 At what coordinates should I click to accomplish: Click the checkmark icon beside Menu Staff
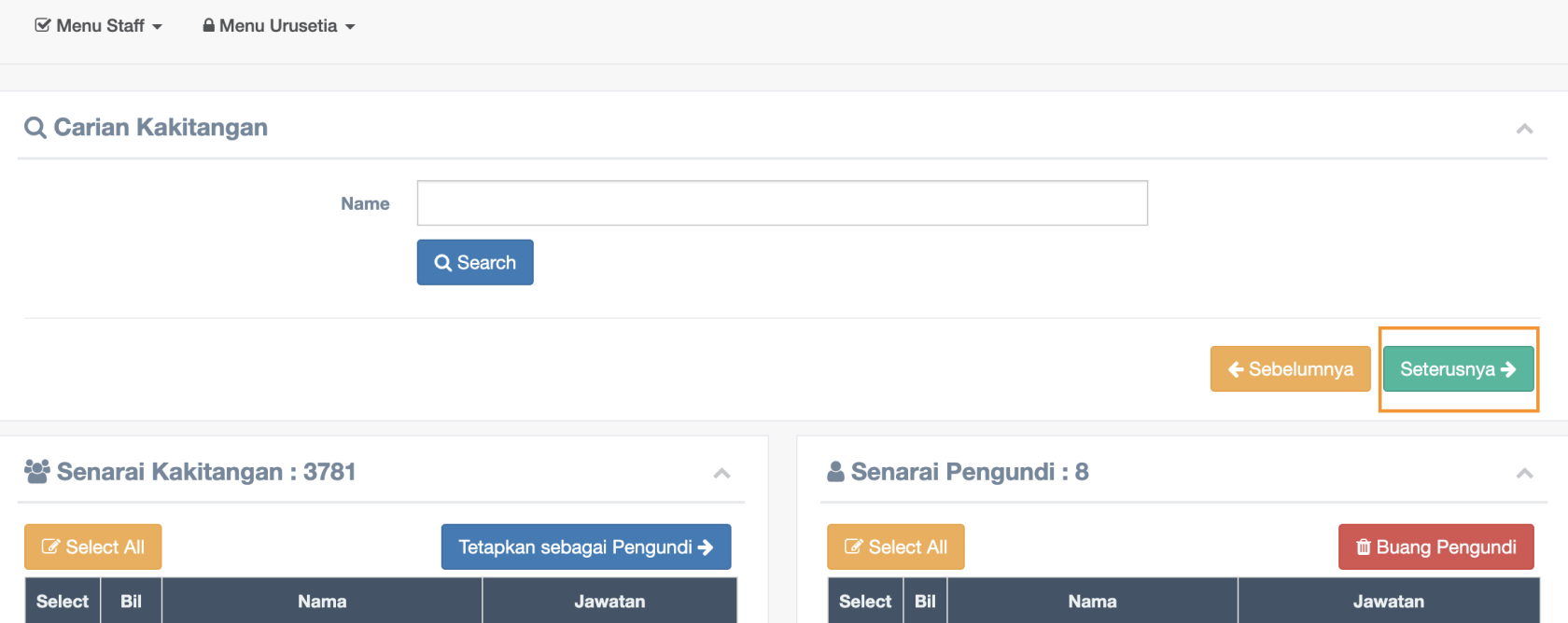(43, 25)
